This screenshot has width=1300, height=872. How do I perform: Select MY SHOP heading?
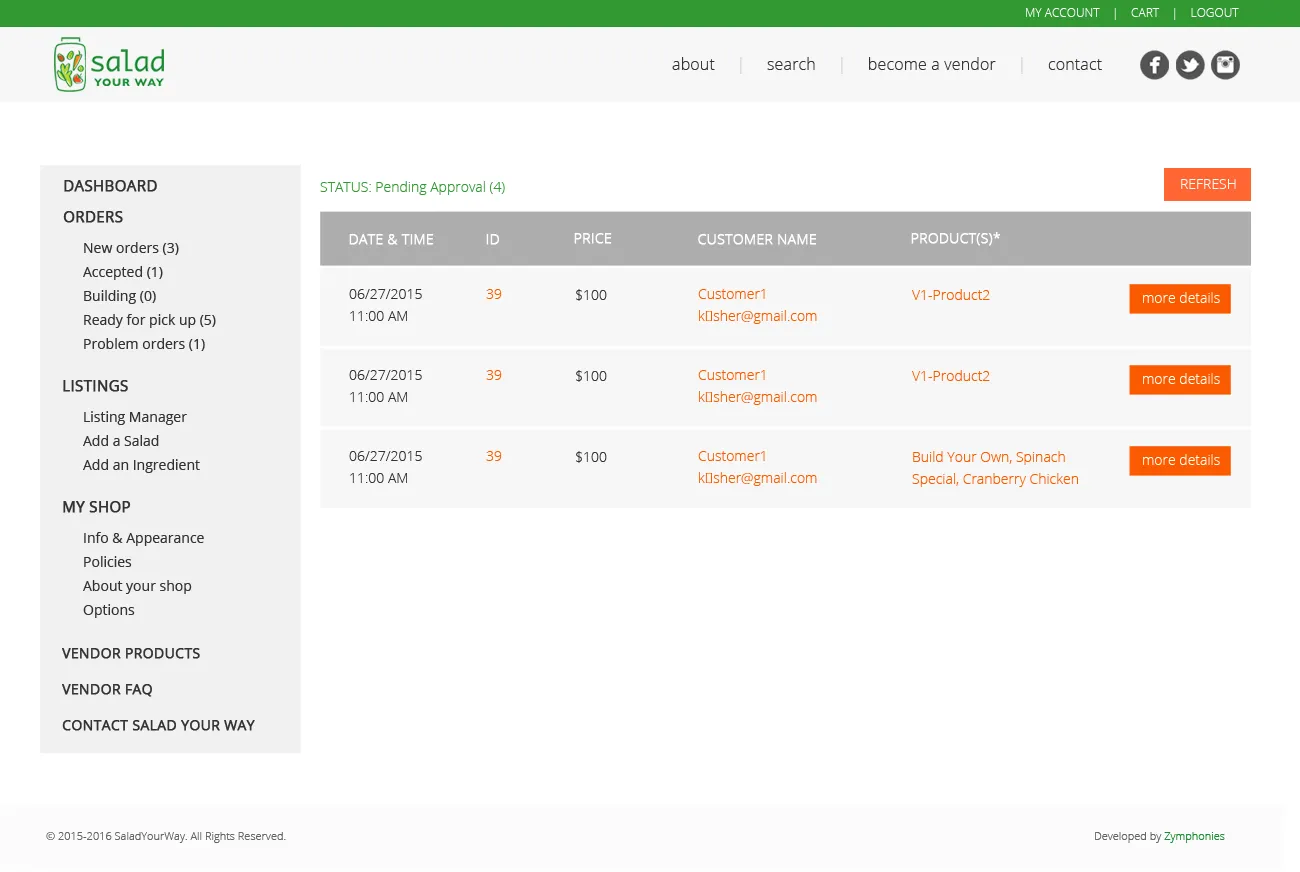pos(96,507)
